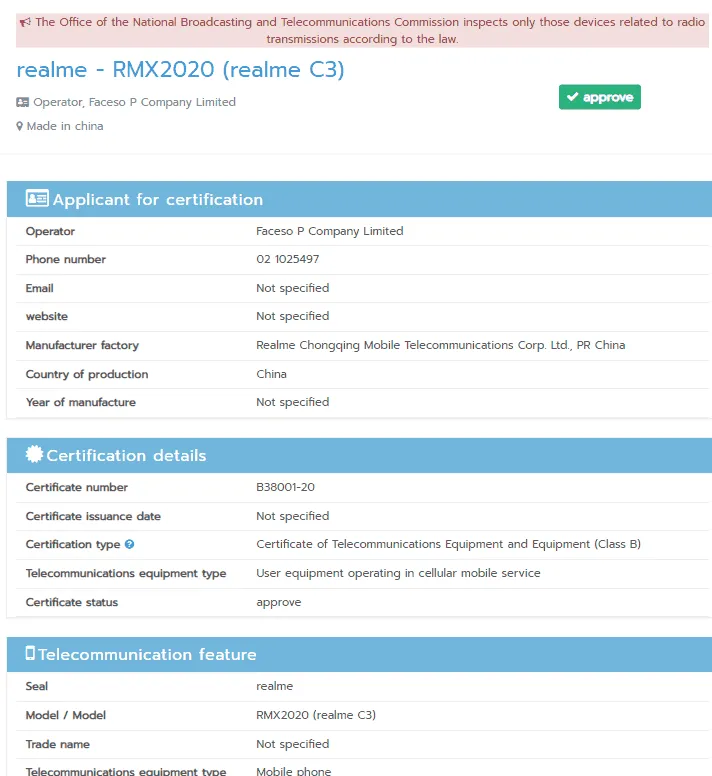Click the ID card icon in Applicant header
This screenshot has width=712, height=776.
[37, 198]
